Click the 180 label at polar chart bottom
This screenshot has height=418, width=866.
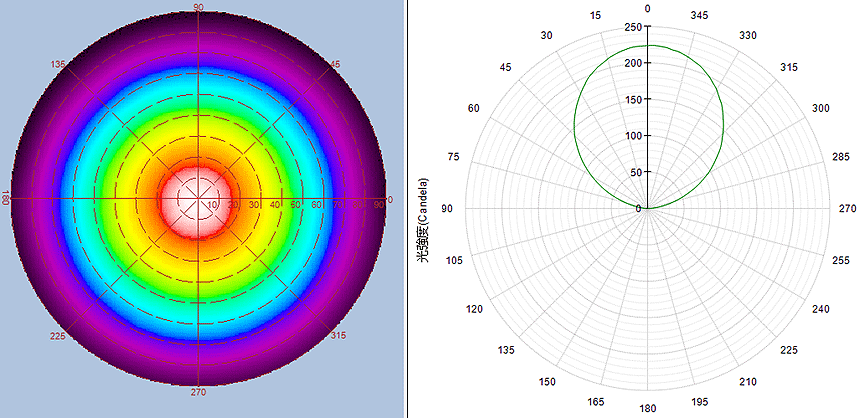[x=648, y=408]
